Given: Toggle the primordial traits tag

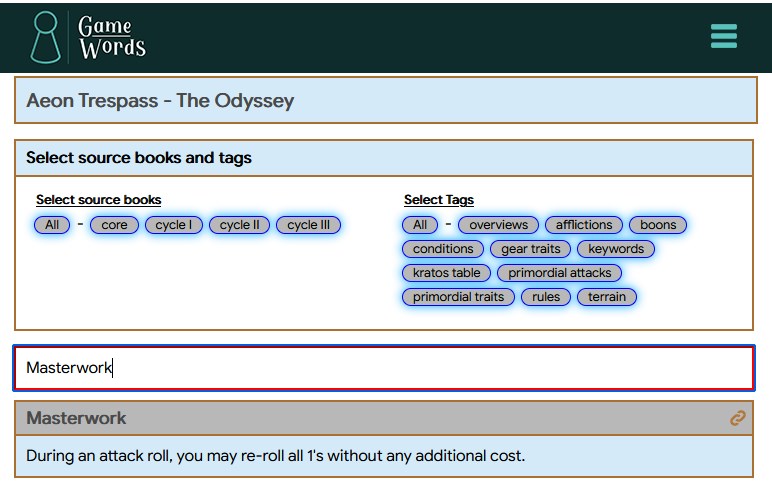Looking at the screenshot, I should pos(458,297).
